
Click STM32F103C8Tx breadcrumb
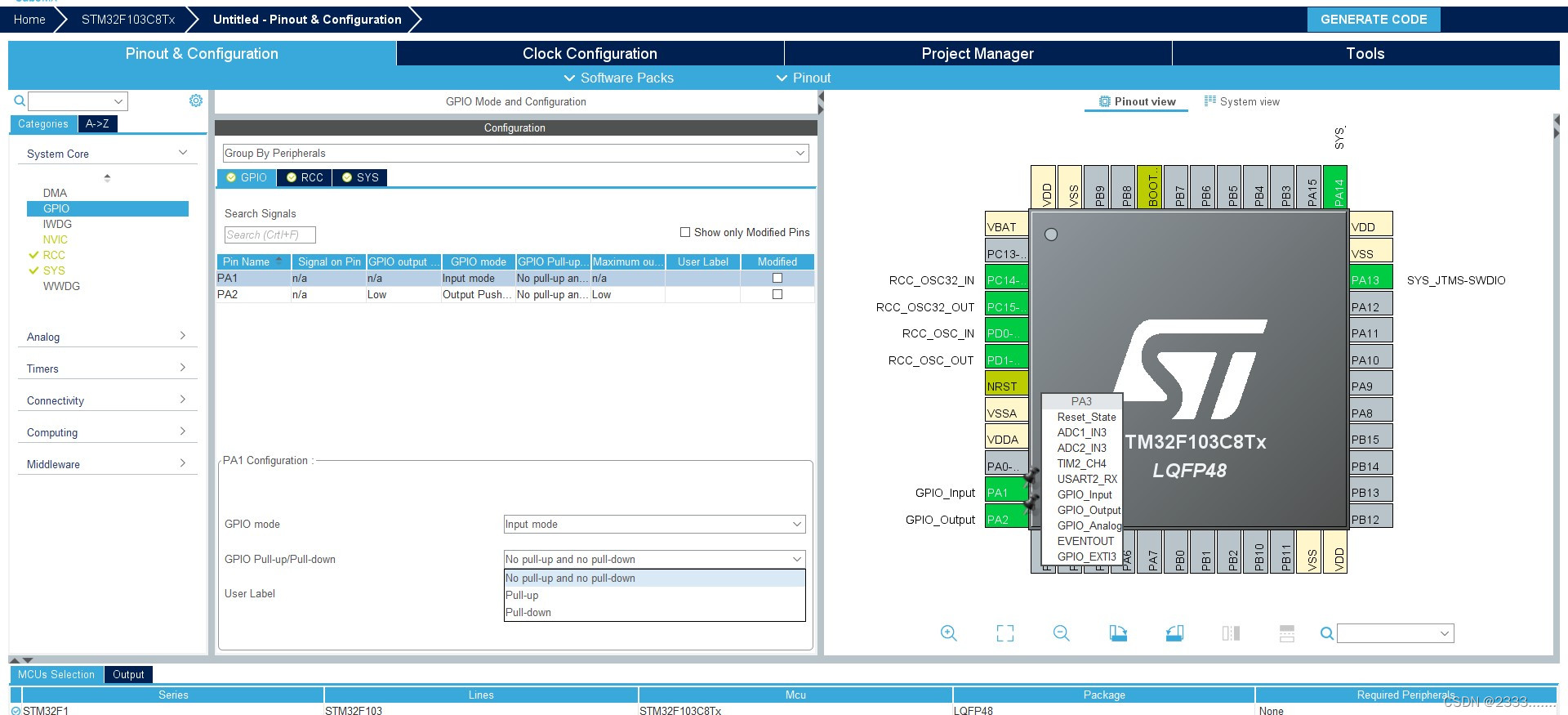[x=128, y=20]
